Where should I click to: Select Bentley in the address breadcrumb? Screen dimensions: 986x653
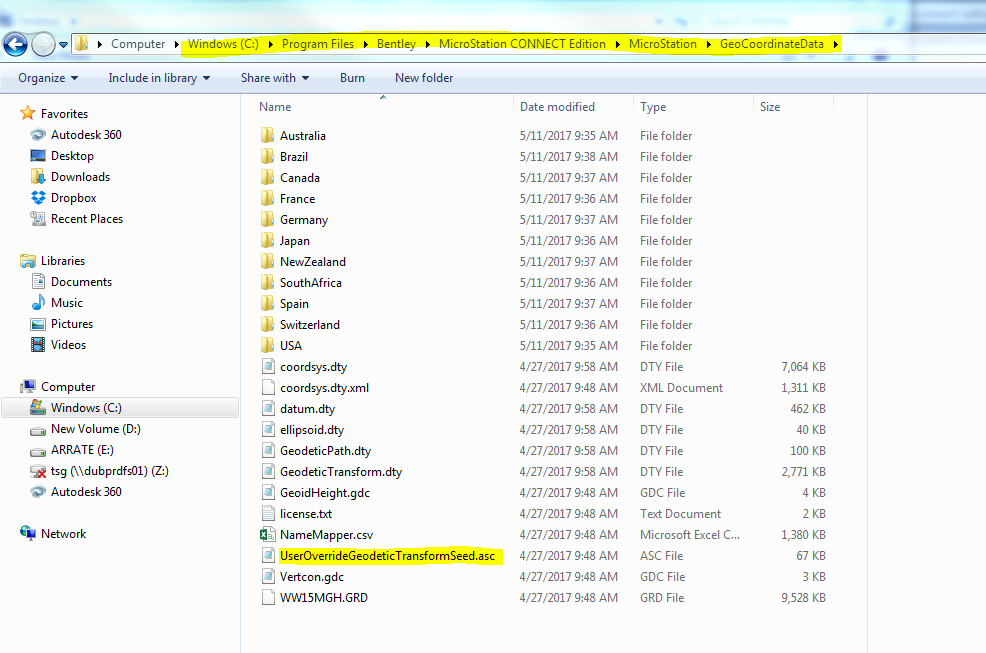pyautogui.click(x=396, y=44)
